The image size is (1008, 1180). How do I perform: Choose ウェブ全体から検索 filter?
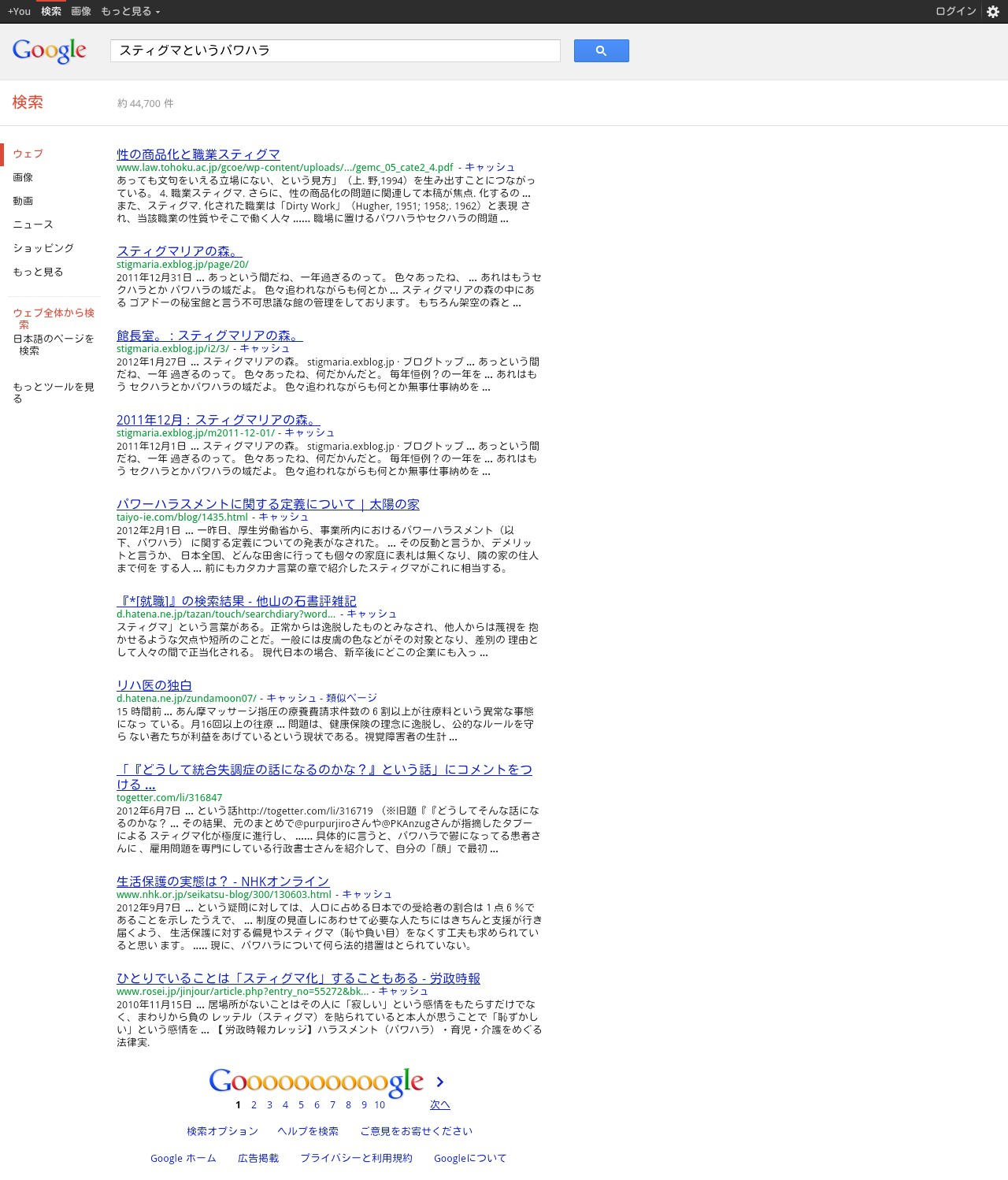click(54, 318)
